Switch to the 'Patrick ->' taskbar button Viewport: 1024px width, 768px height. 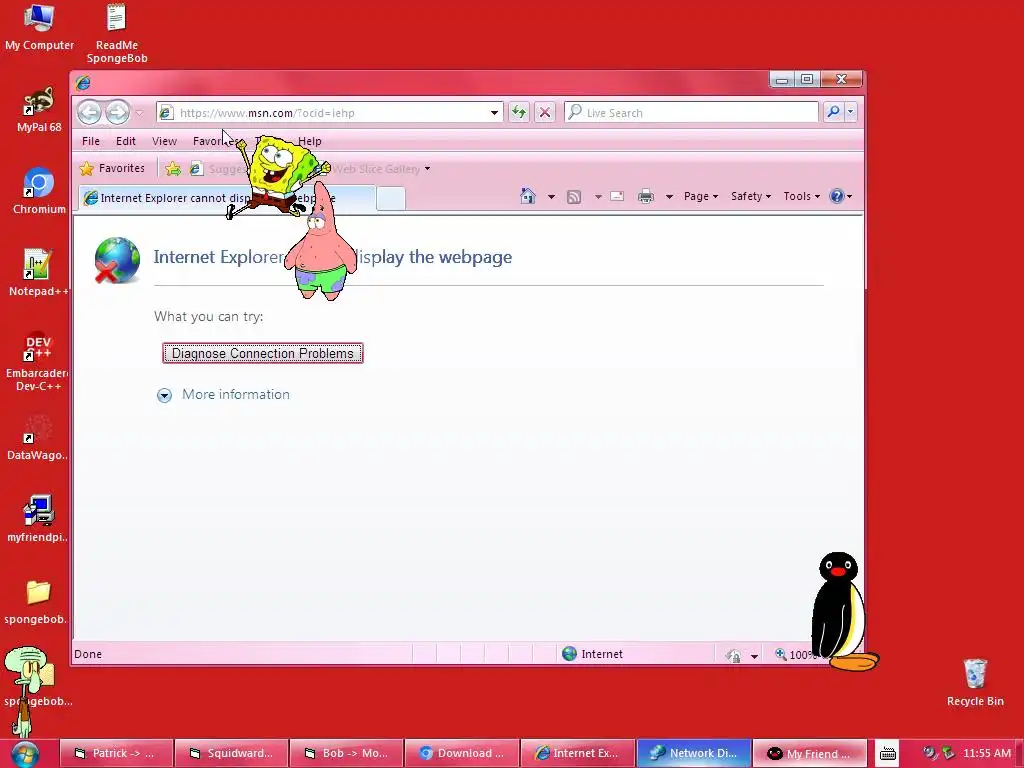tap(116, 753)
